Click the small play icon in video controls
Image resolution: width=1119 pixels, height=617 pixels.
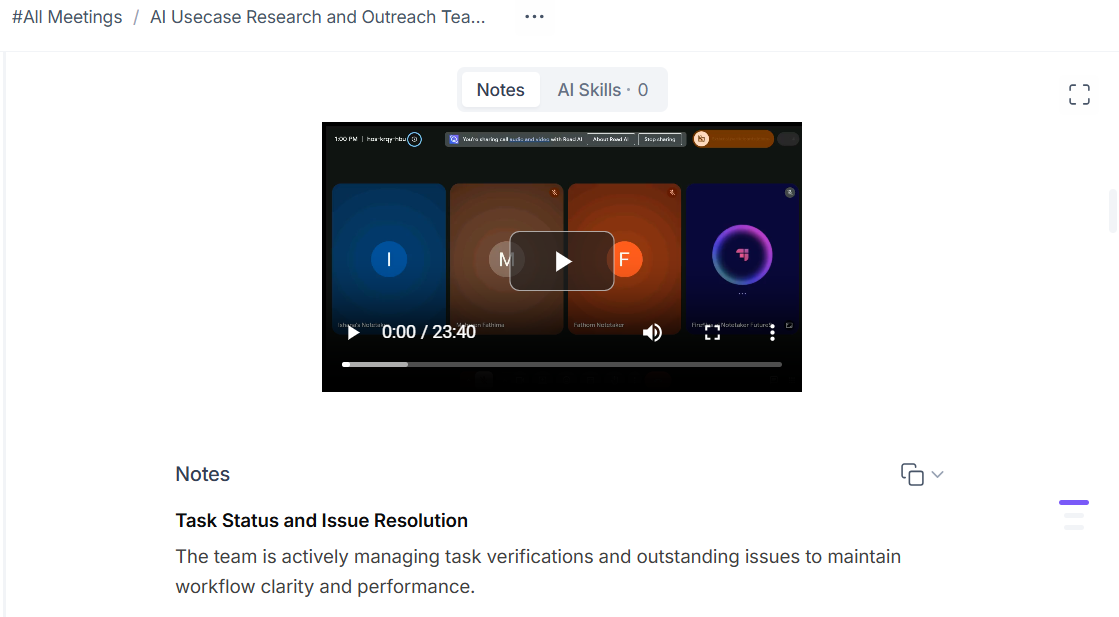click(353, 332)
